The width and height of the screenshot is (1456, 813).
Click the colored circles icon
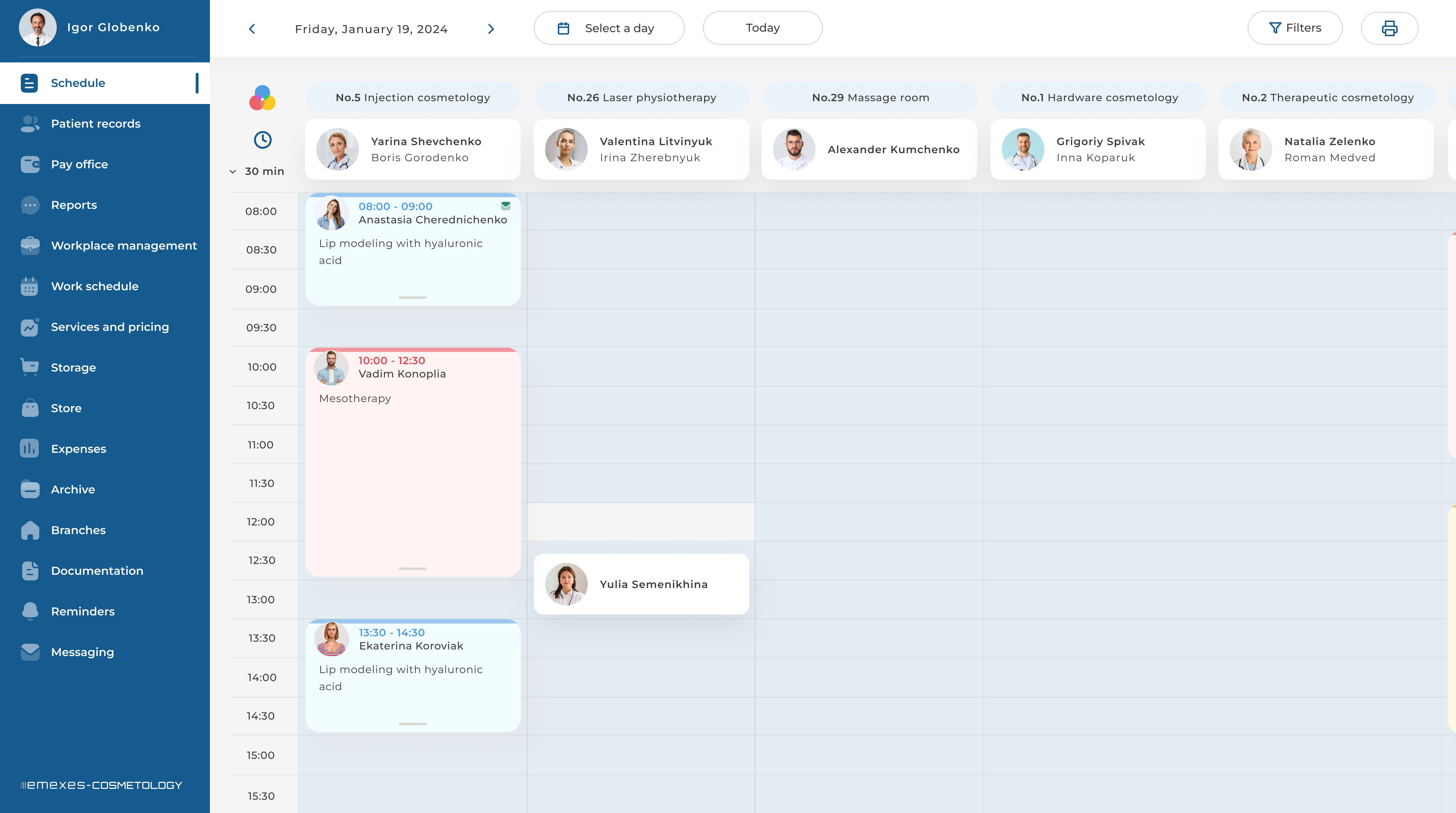[262, 98]
